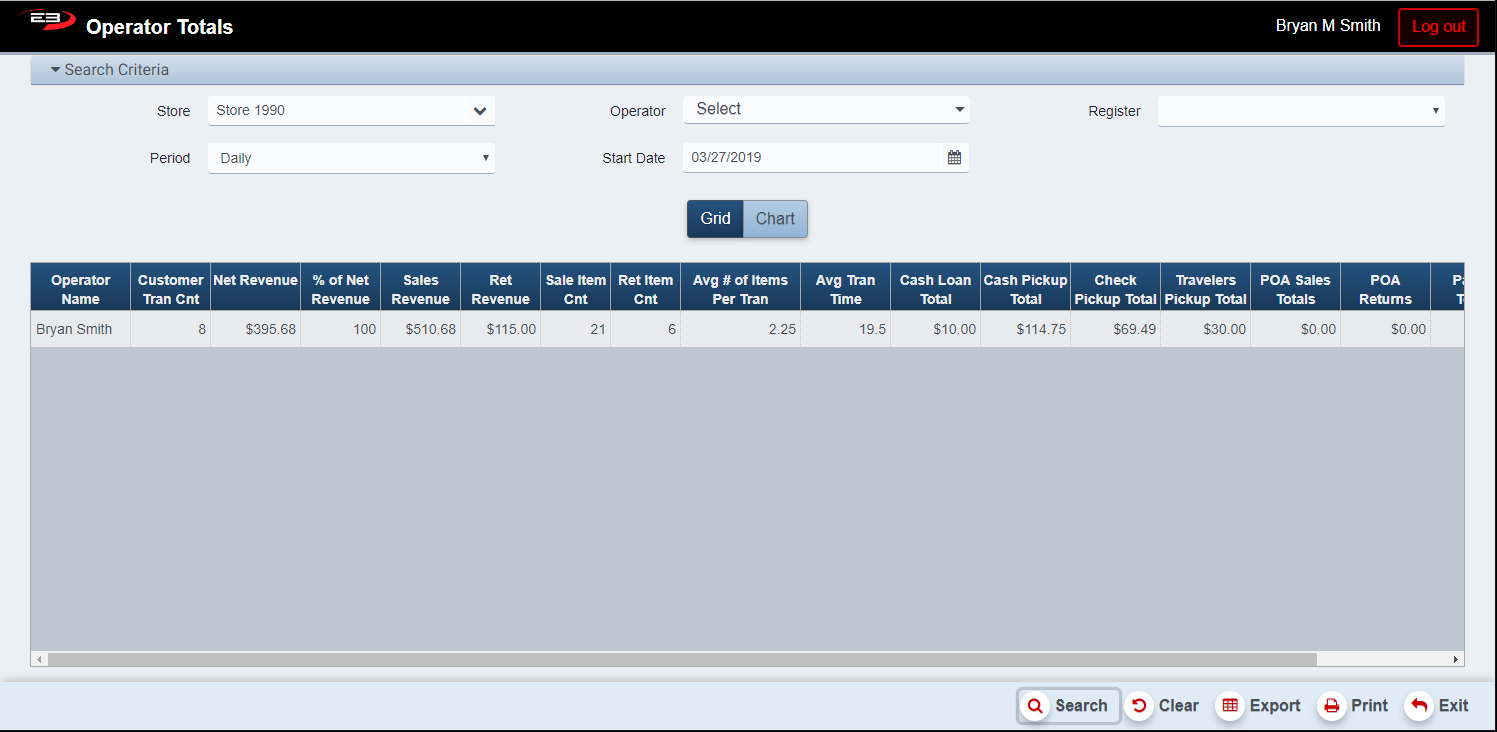
Task: Click the Export spreadsheet icon
Action: pyautogui.click(x=1230, y=706)
